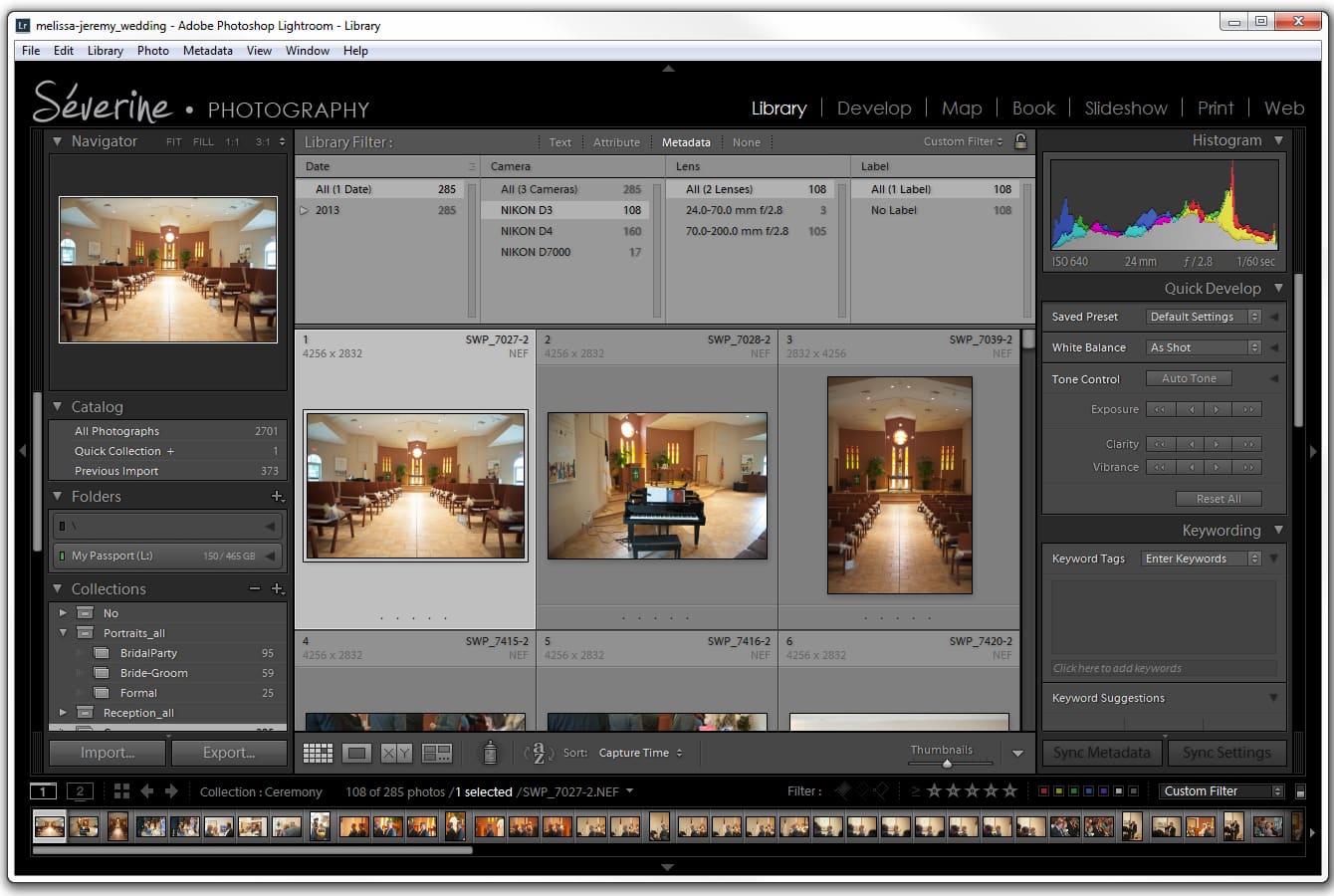Toggle the sort direction A-Z icon
1334x896 pixels.
538,754
